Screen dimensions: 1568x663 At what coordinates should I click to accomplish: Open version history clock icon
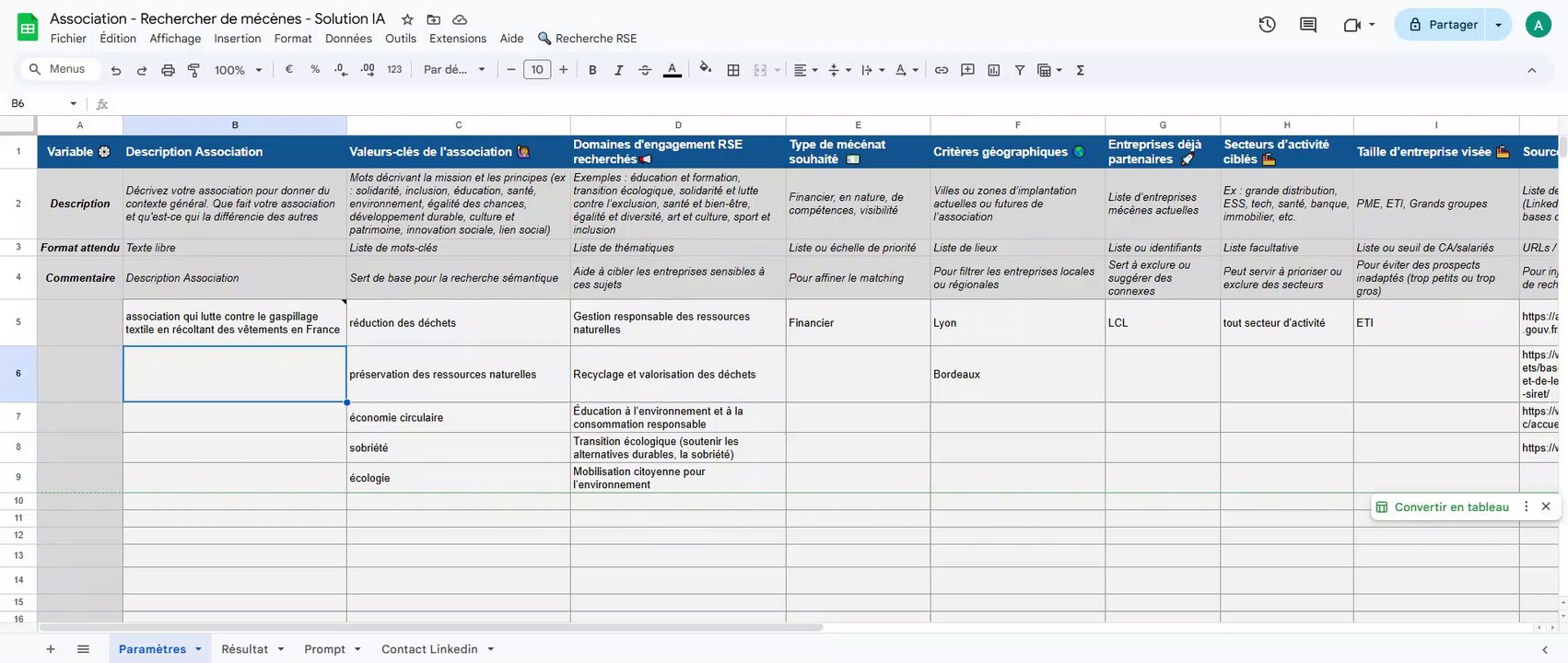(1268, 25)
